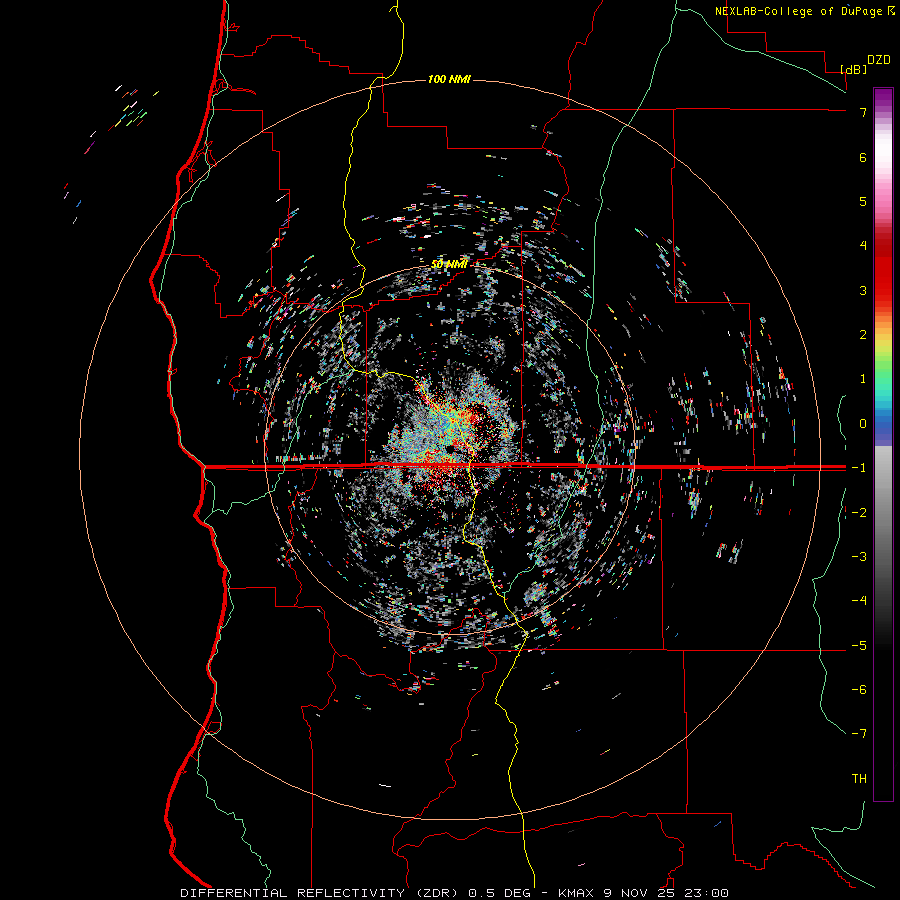
Task: Click the DZD label above the scale
Action: (x=878, y=60)
